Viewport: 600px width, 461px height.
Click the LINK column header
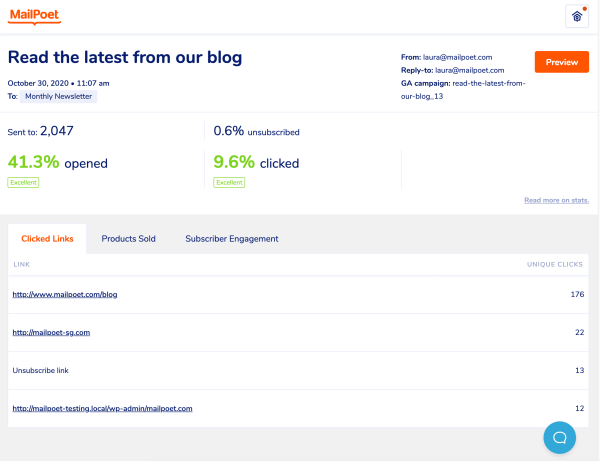pos(21,264)
